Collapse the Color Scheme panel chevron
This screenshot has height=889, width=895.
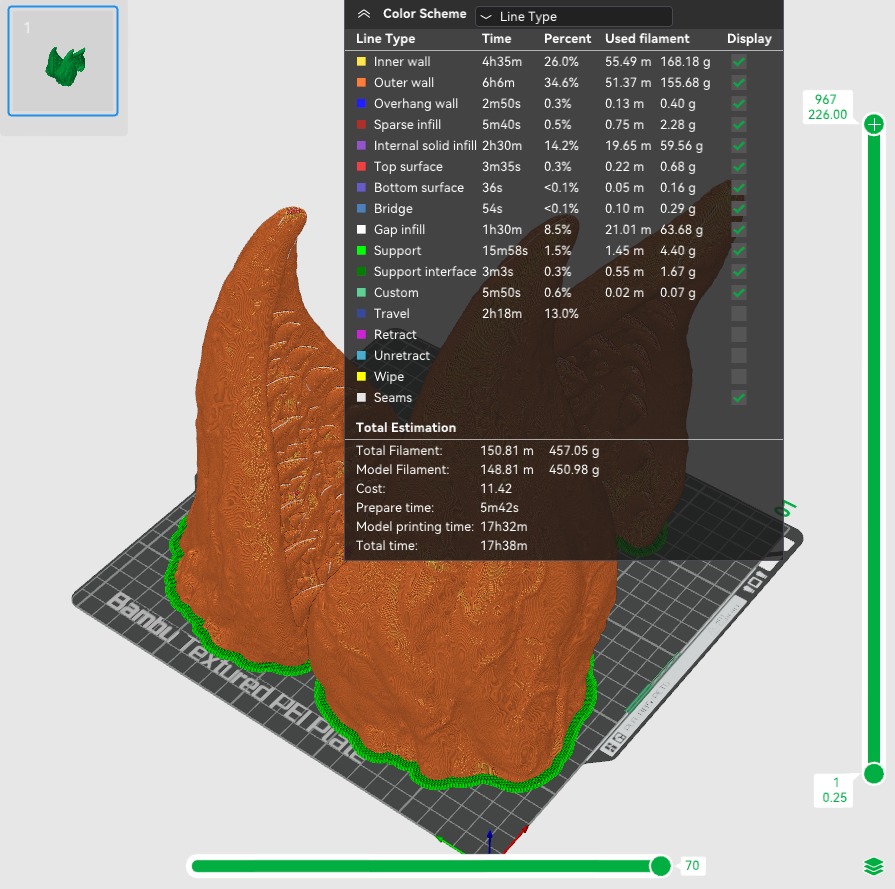(x=364, y=14)
